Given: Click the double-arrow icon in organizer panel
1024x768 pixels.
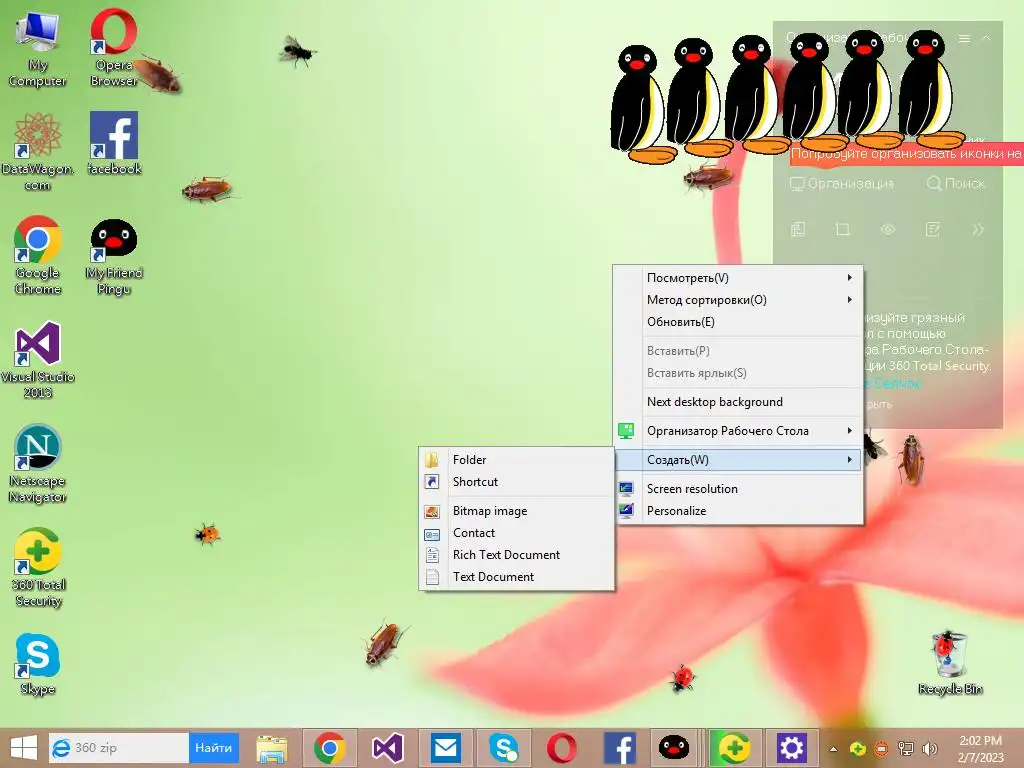Looking at the screenshot, I should click(x=978, y=229).
